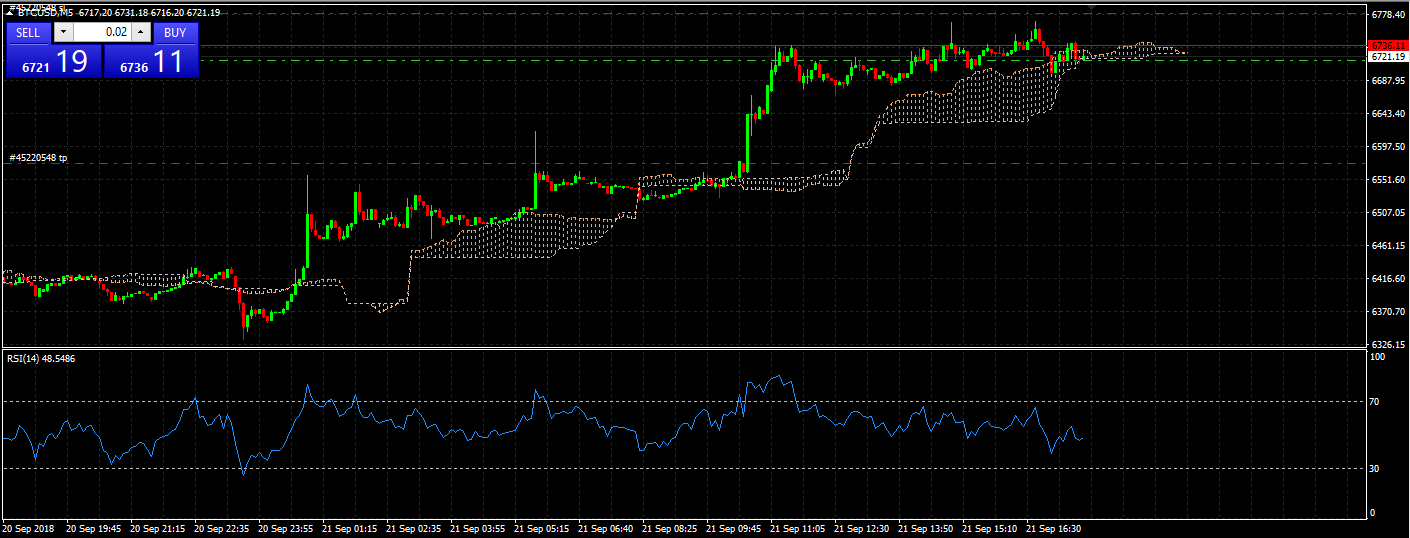The image size is (1410, 538).
Task: Click the 6597.50 price scale label
Action: (1388, 147)
